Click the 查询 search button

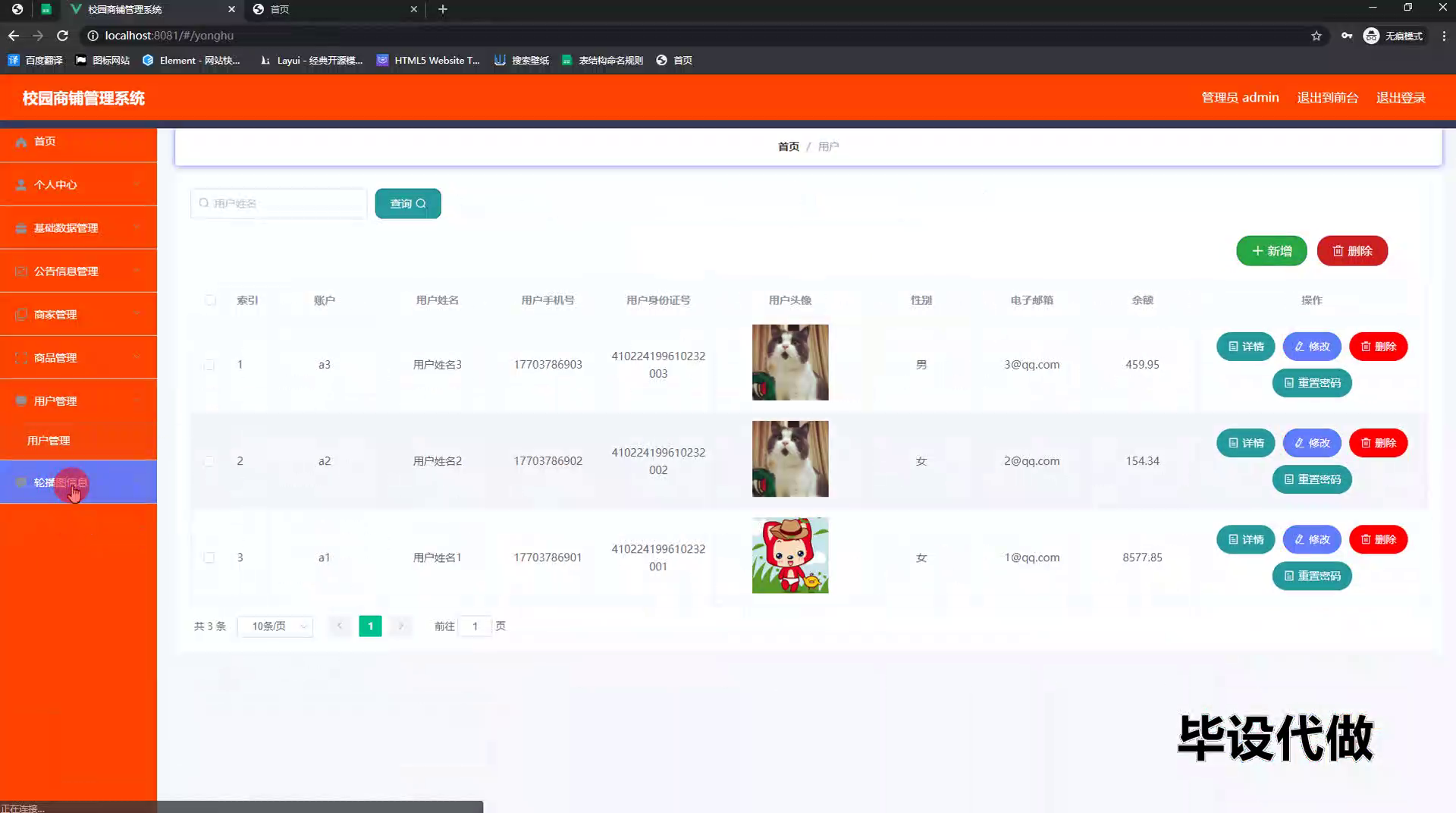tap(408, 203)
